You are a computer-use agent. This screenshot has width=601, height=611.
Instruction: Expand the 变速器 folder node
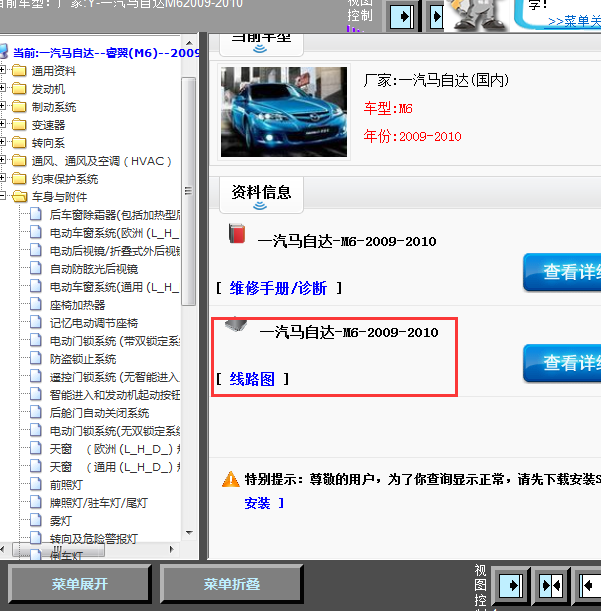click(2, 124)
